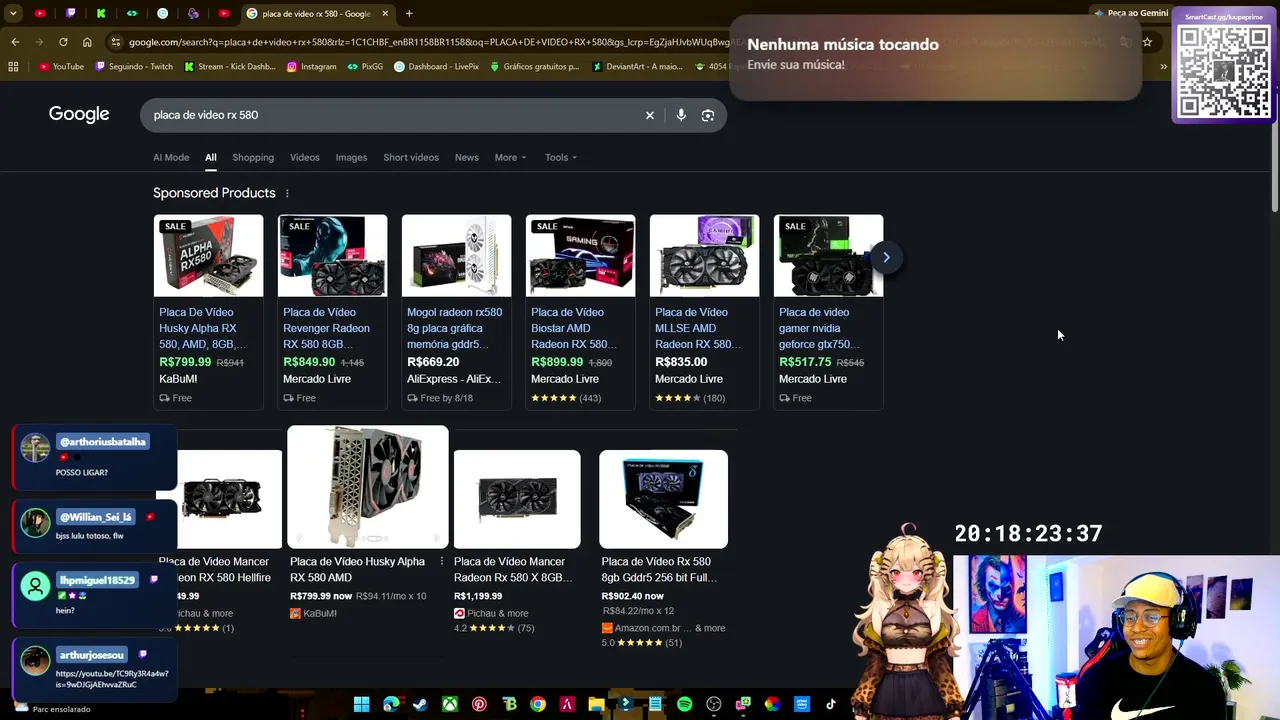The height and width of the screenshot is (720, 1280).
Task: Open the browser home page
Action: [x=87, y=42]
